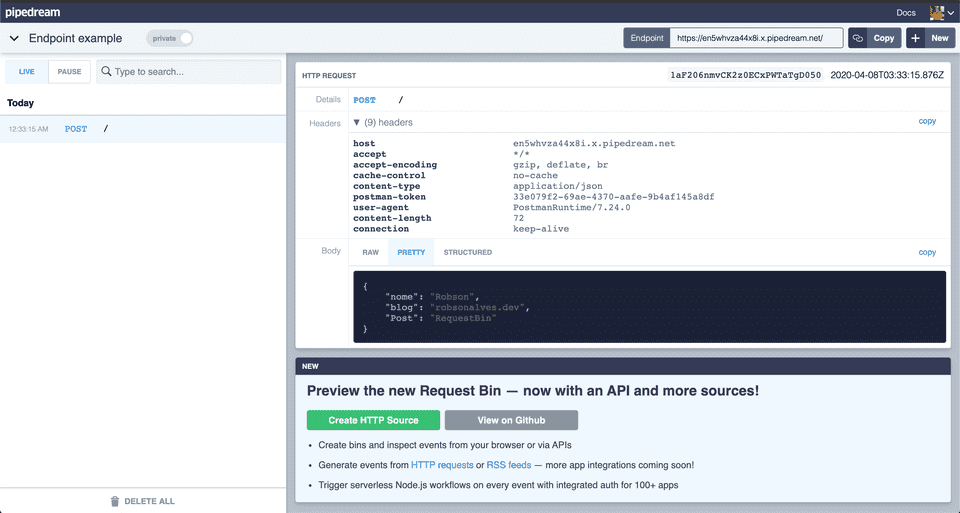Click the "RequestBin" value in JSON body
960x513 pixels.
[463, 318]
